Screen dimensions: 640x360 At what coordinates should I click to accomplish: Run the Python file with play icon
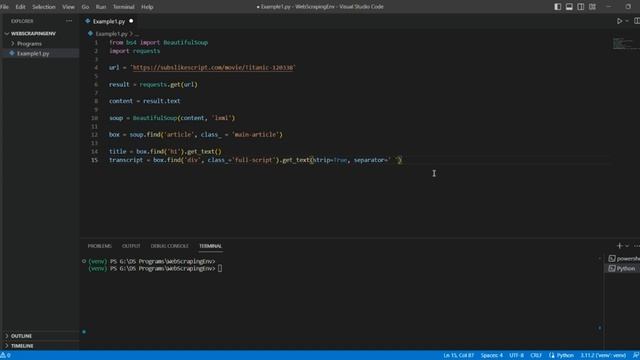(619, 21)
